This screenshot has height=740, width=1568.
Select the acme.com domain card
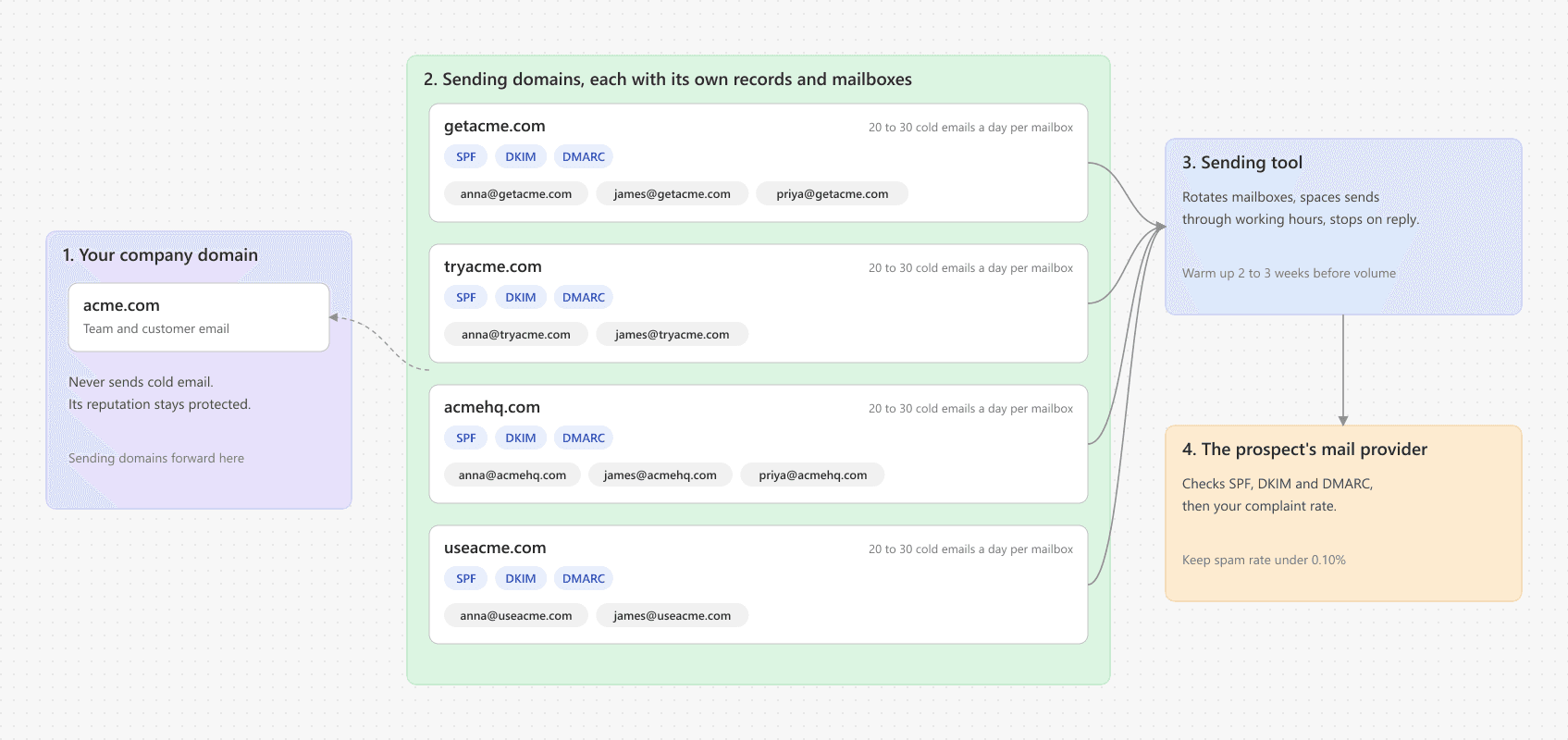coord(199,317)
